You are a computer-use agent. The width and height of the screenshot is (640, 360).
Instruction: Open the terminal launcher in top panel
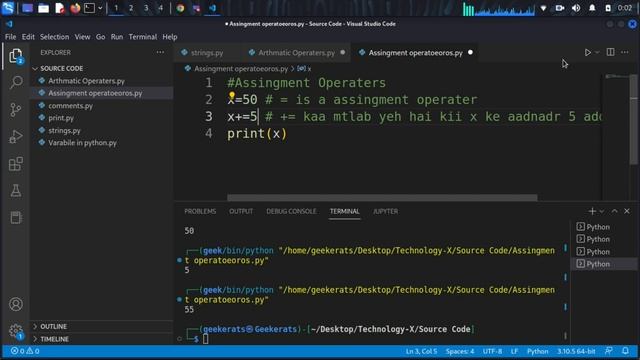coord(89,8)
